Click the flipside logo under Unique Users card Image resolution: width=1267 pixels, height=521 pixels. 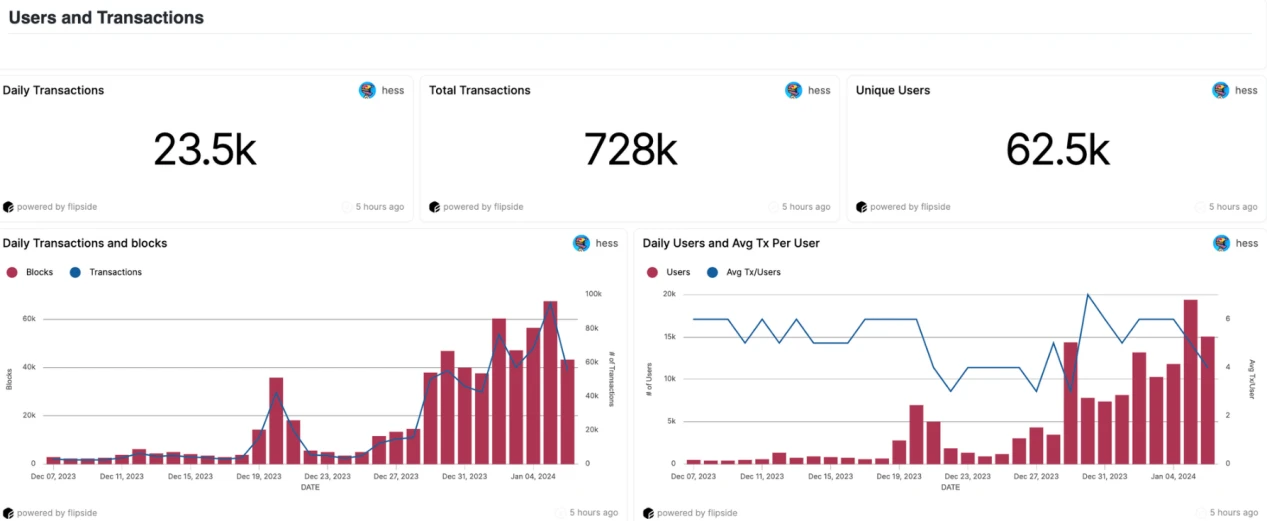(x=861, y=207)
